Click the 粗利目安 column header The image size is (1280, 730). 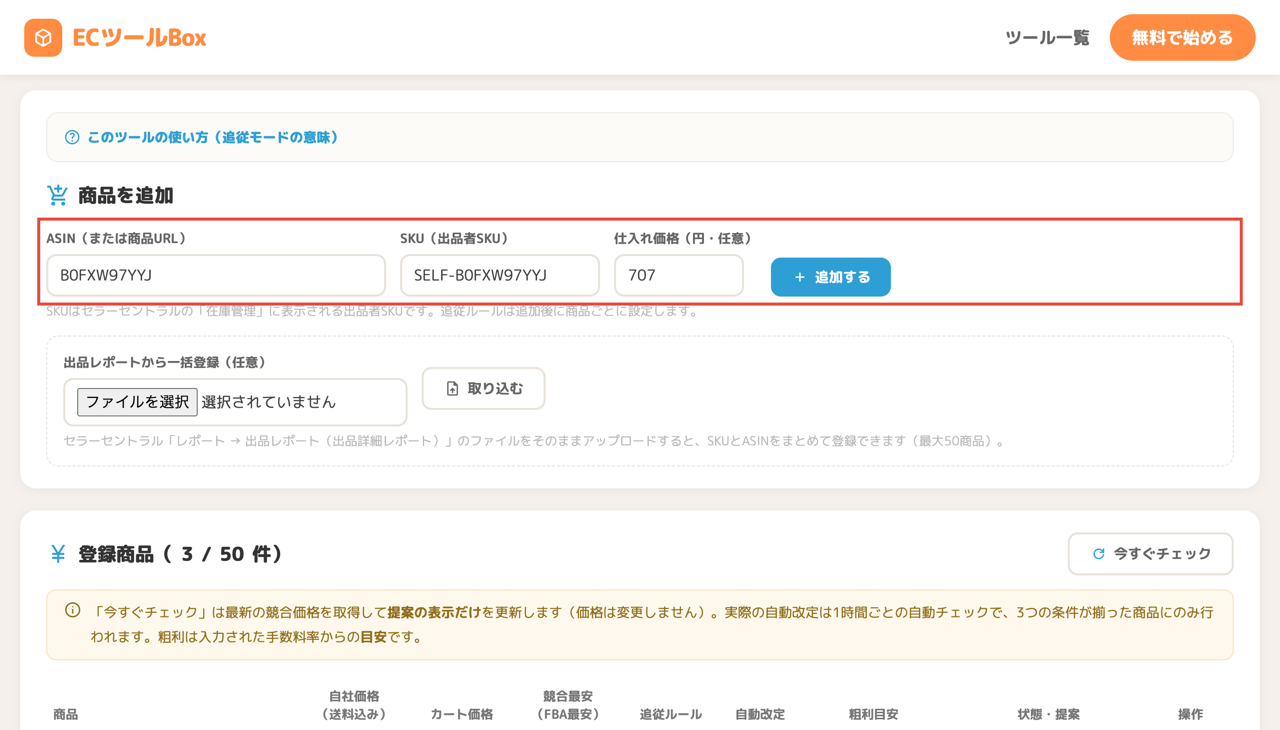[x=873, y=714]
